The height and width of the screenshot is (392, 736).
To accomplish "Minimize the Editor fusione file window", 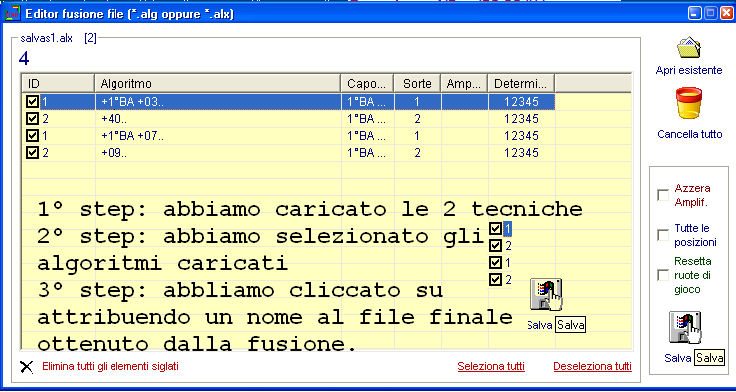I will [695, 13].
